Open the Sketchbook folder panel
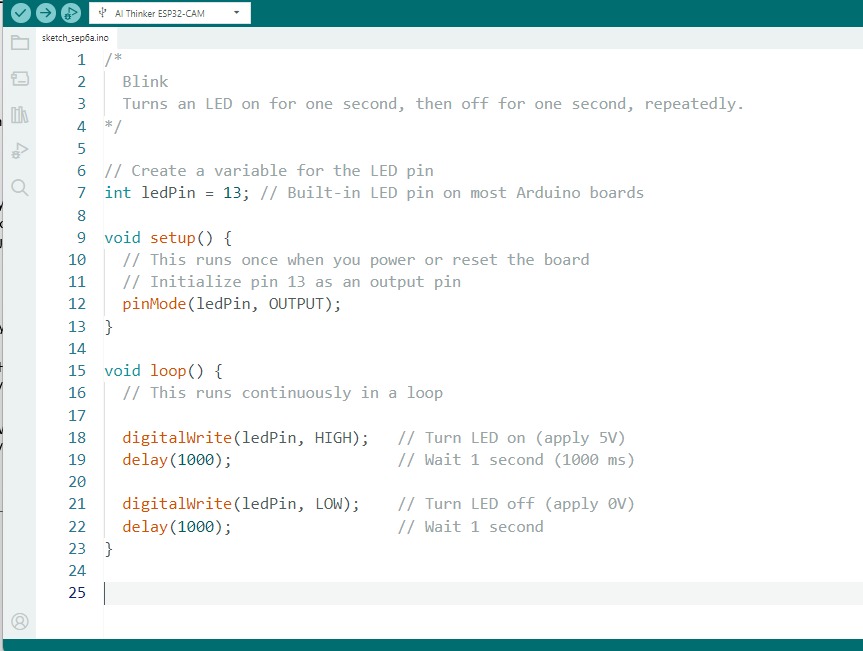Viewport: 863px width, 651px height. 20,43
